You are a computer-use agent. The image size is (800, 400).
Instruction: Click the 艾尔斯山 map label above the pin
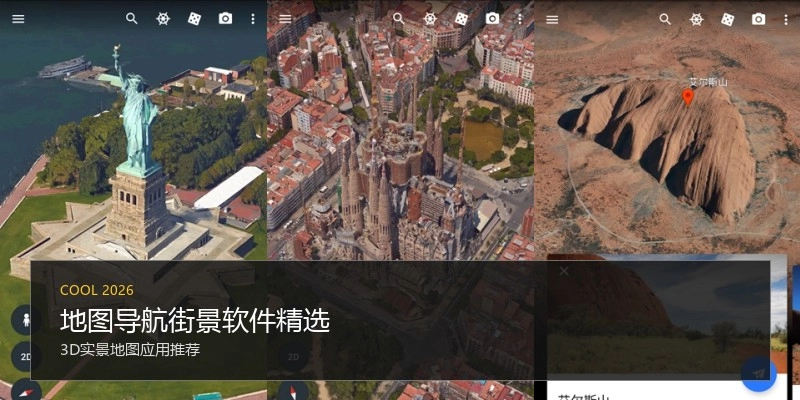point(709,82)
